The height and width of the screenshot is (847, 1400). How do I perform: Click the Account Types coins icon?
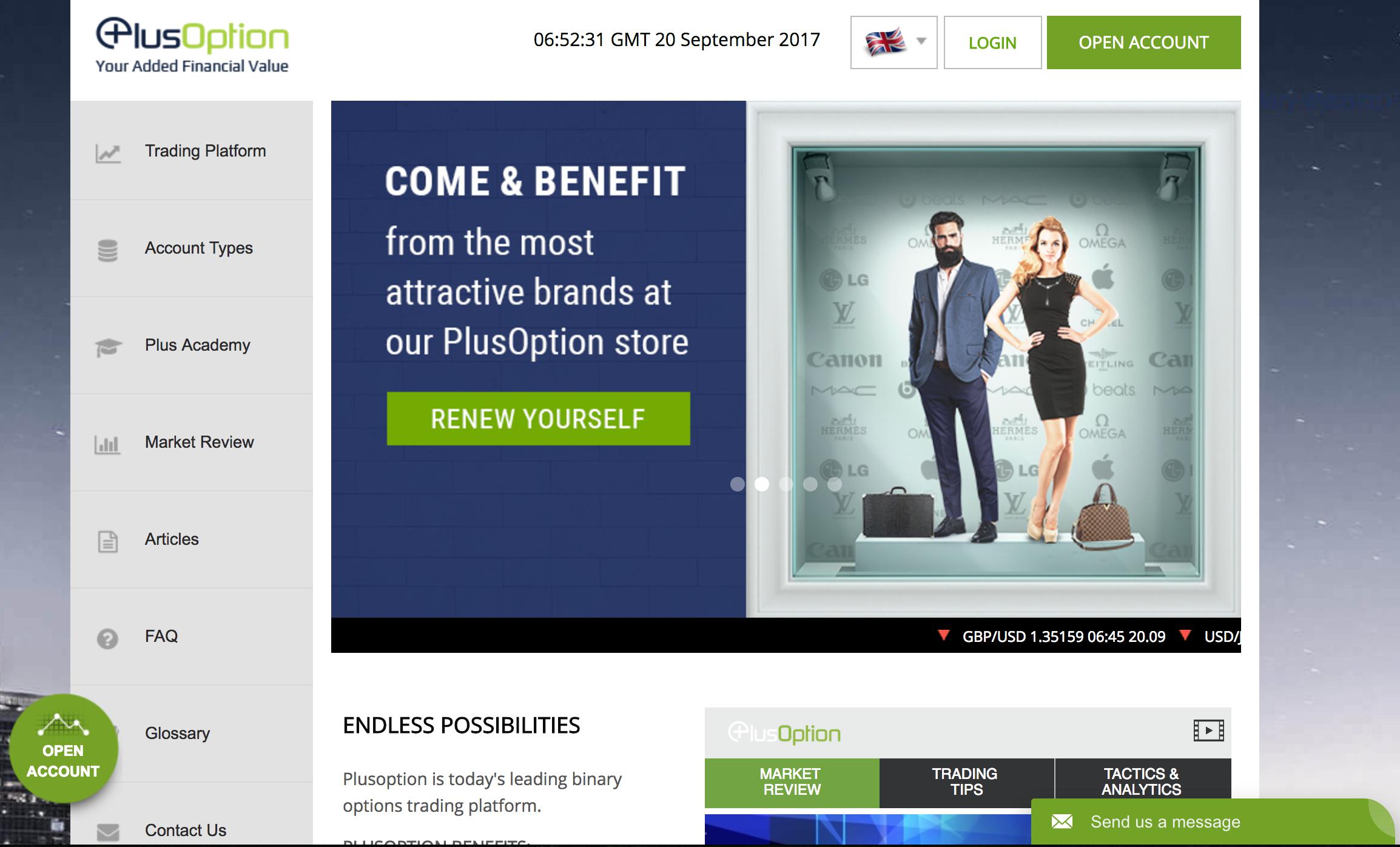click(x=108, y=250)
